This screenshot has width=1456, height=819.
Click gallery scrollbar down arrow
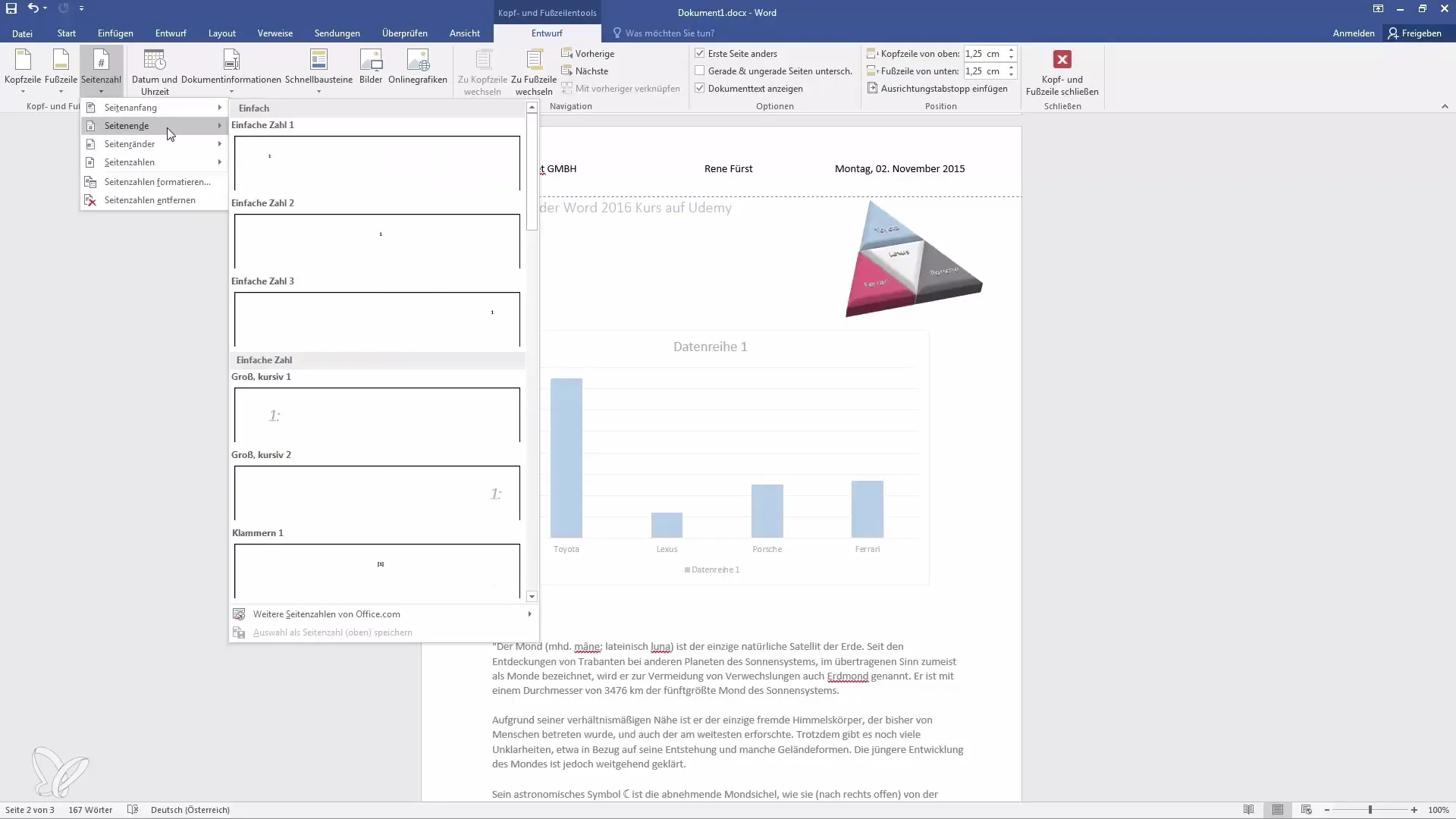(532, 597)
